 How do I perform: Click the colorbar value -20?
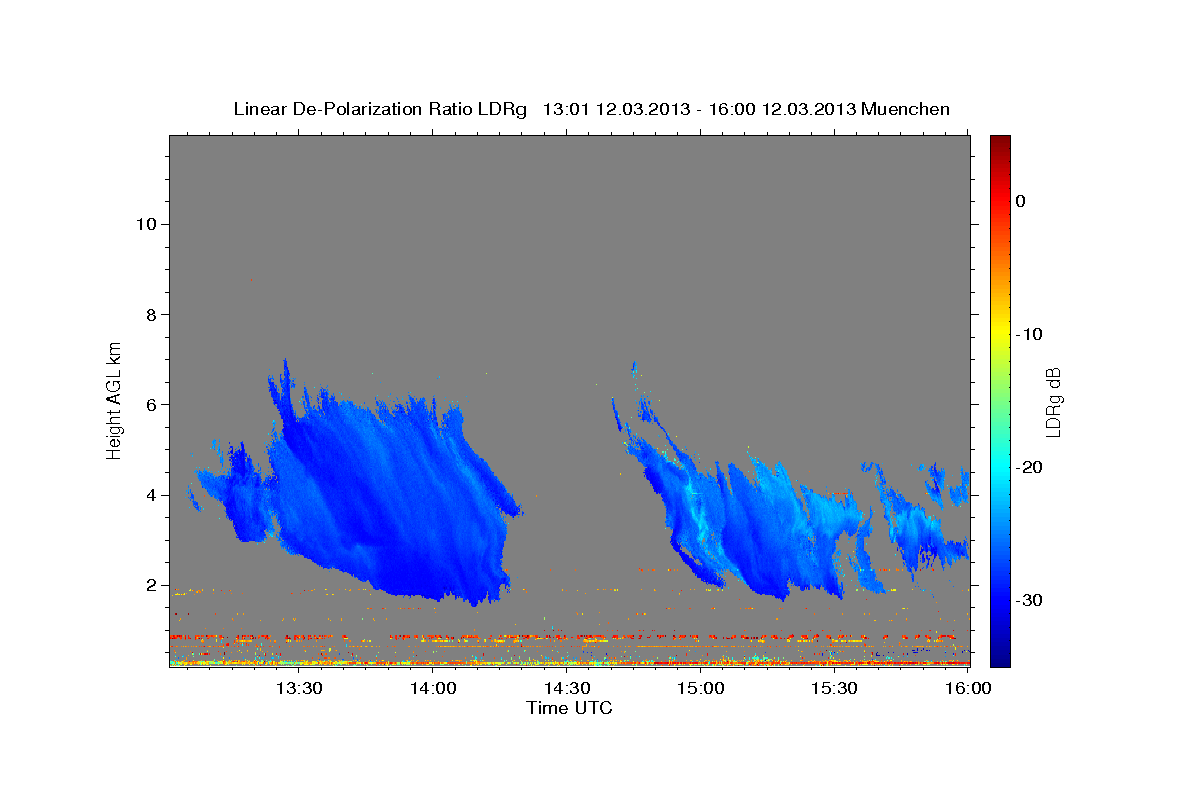pos(1029,467)
